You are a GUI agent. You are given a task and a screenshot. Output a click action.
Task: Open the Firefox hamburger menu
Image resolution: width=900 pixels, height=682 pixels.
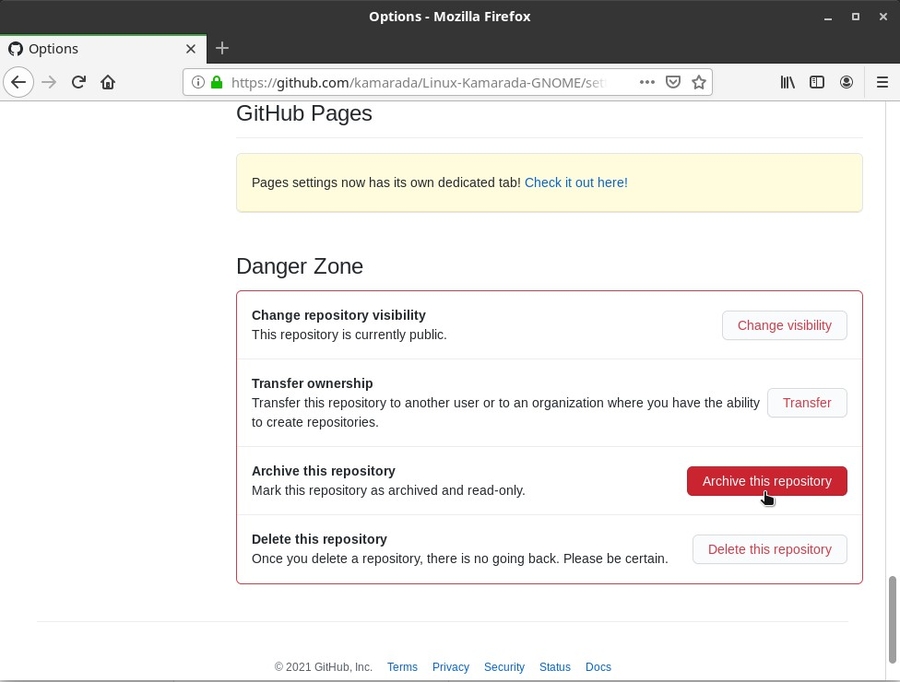[x=882, y=83]
